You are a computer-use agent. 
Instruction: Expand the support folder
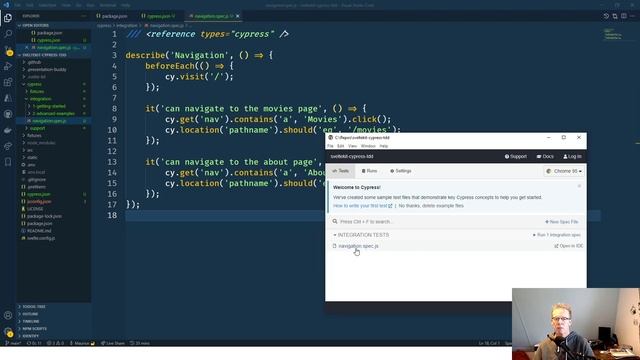coord(37,128)
